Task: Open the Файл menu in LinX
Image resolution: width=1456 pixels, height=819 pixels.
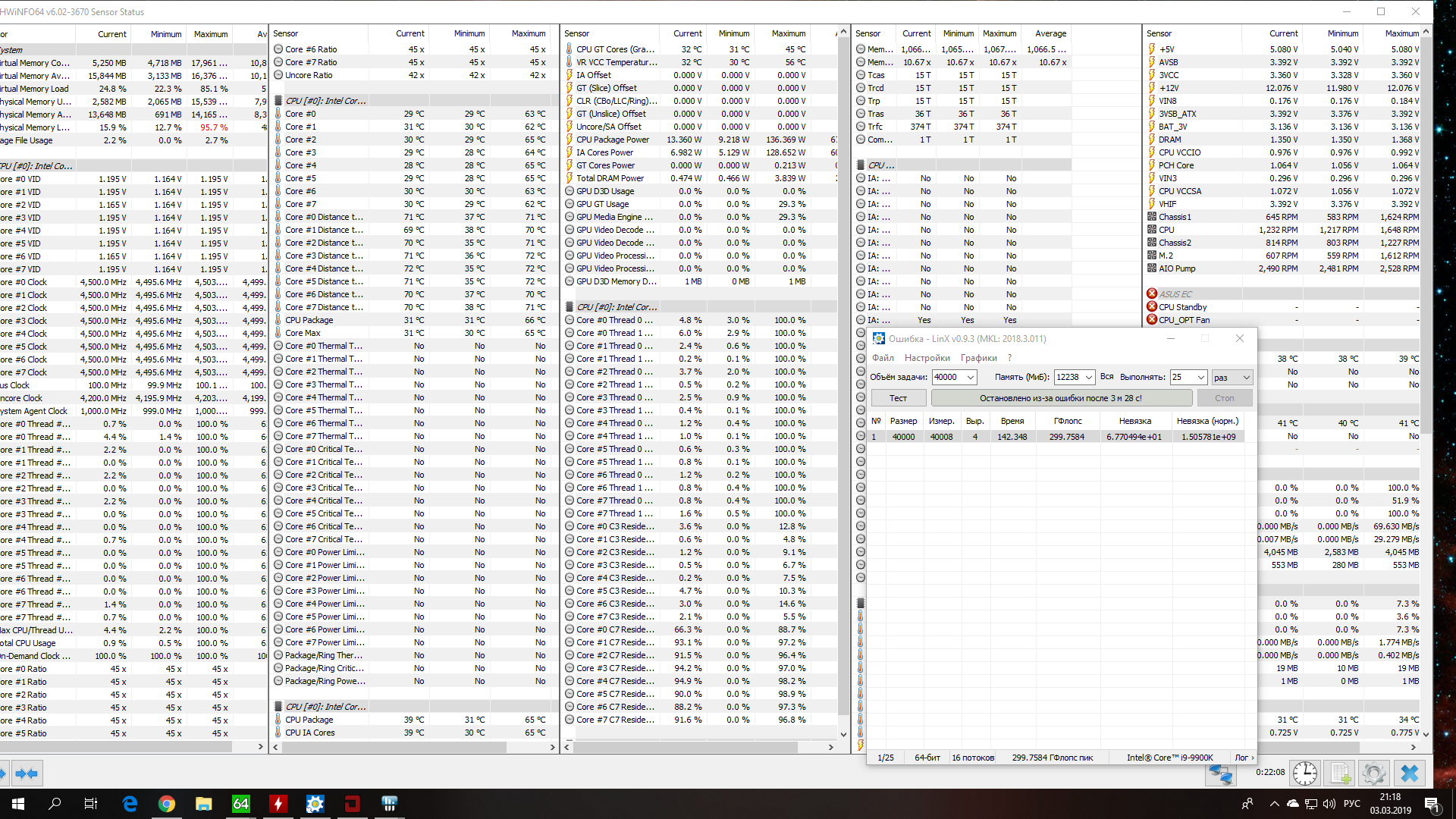Action: pyautogui.click(x=883, y=358)
